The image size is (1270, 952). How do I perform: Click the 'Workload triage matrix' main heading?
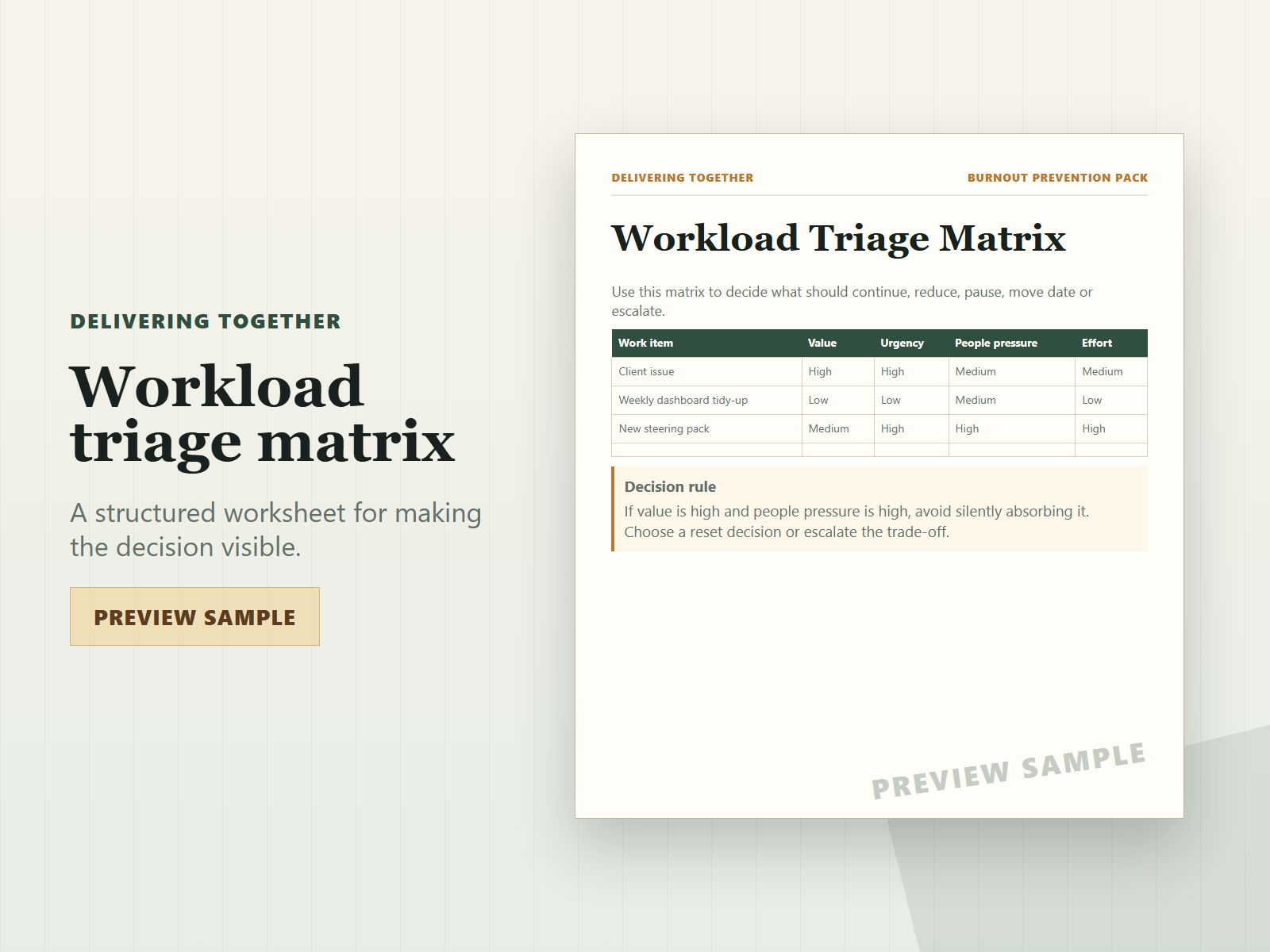[262, 414]
